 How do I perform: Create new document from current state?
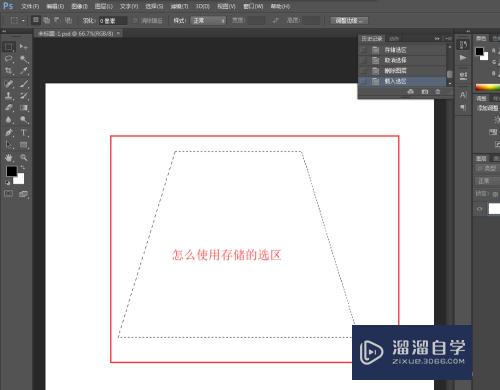click(411, 92)
